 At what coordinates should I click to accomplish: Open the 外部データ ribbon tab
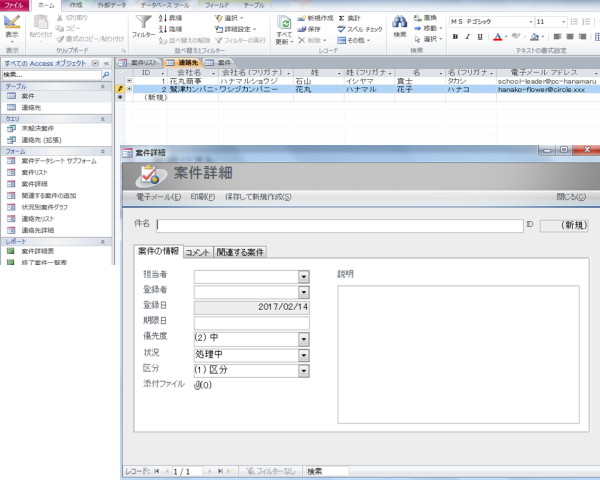(111, 5)
